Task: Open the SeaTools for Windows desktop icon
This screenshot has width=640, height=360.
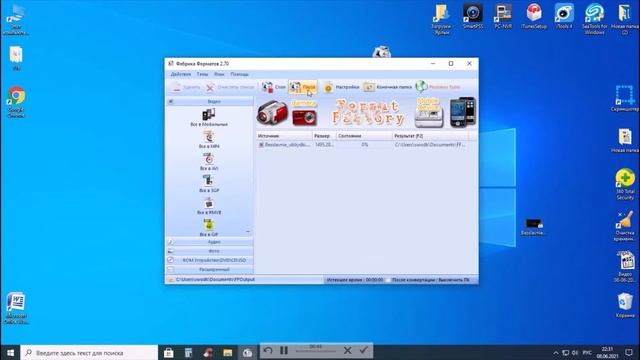Action: click(594, 19)
